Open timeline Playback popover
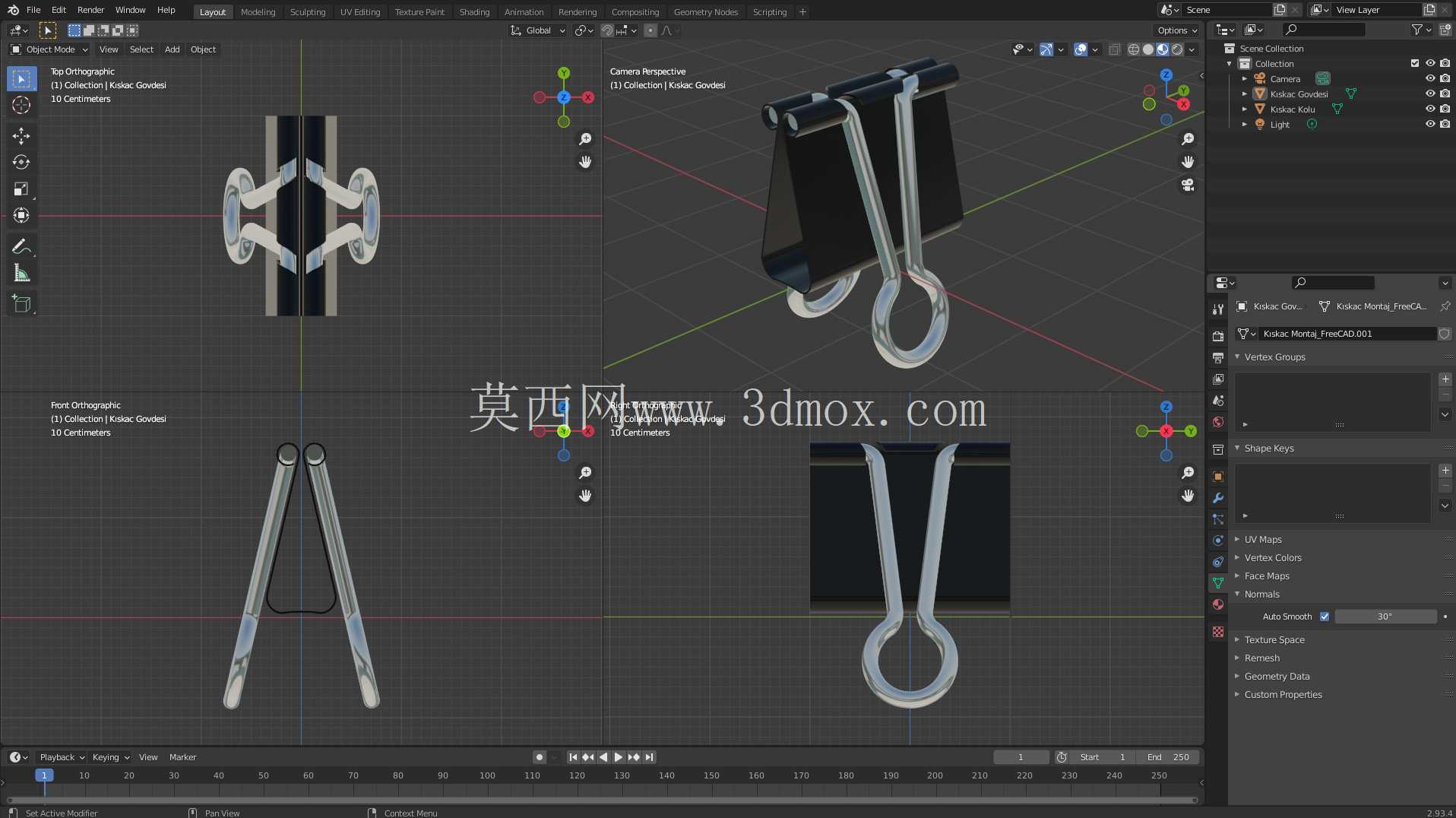 (x=62, y=757)
